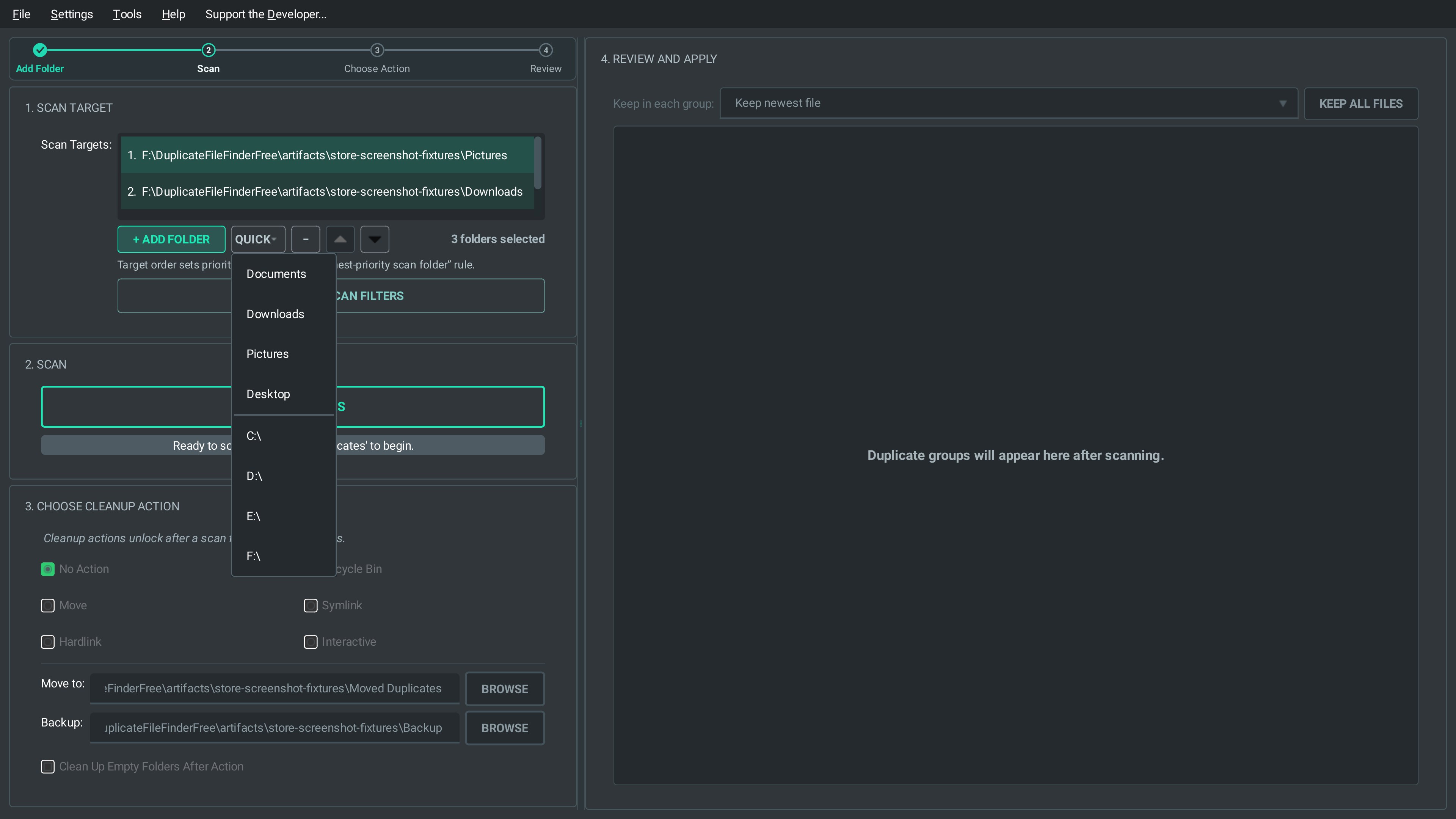Click the Add Folder step checkmark icon
Viewport: 1456px width, 819px height.
[39, 50]
